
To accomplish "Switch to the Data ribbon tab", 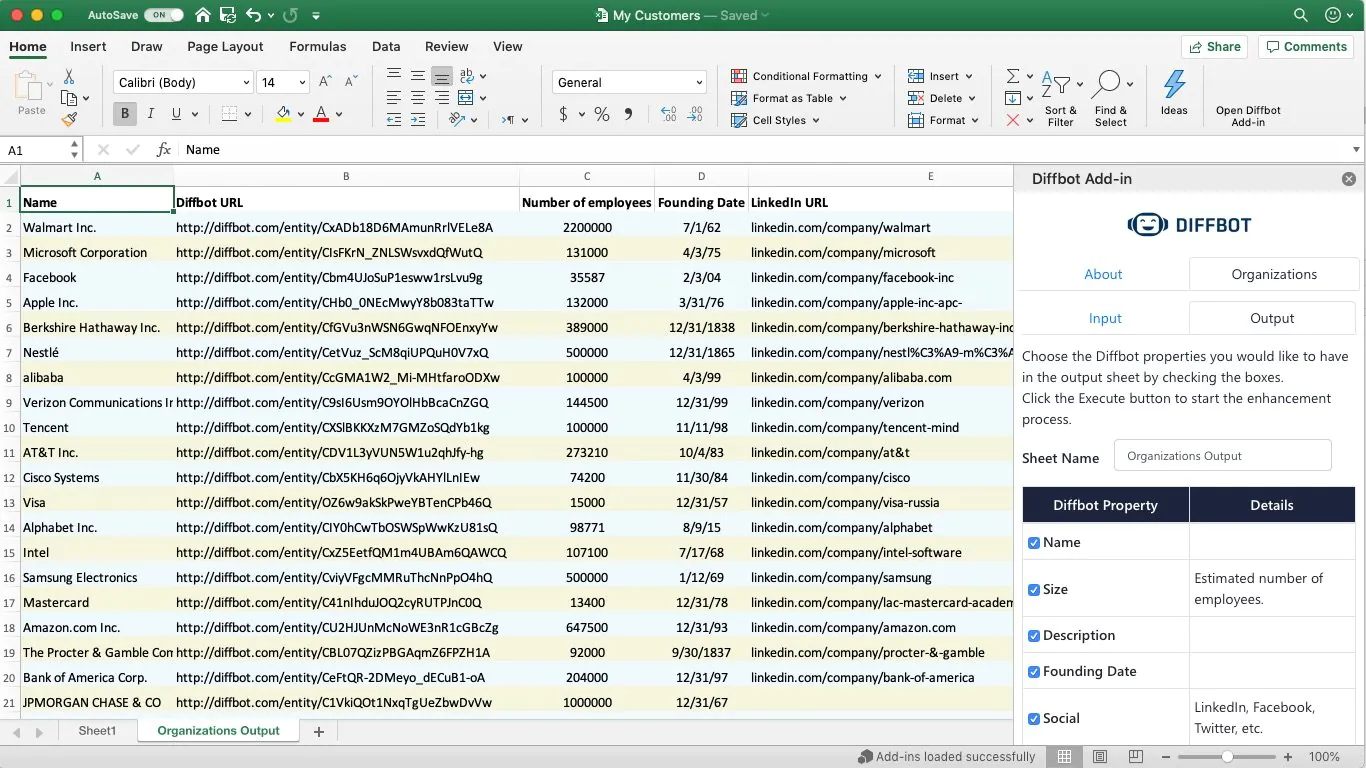I will (x=386, y=46).
